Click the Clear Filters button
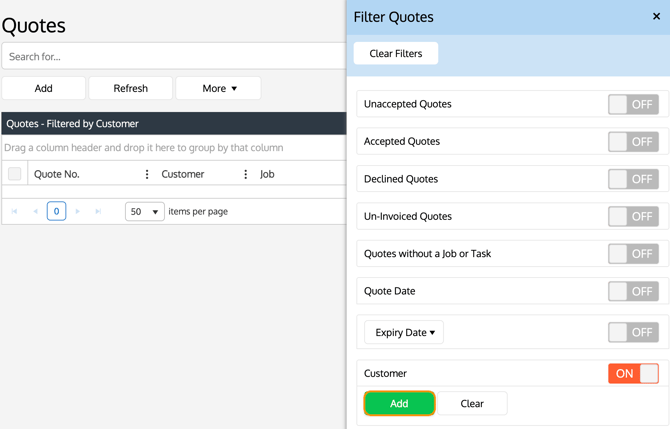The image size is (670, 429). (x=396, y=53)
